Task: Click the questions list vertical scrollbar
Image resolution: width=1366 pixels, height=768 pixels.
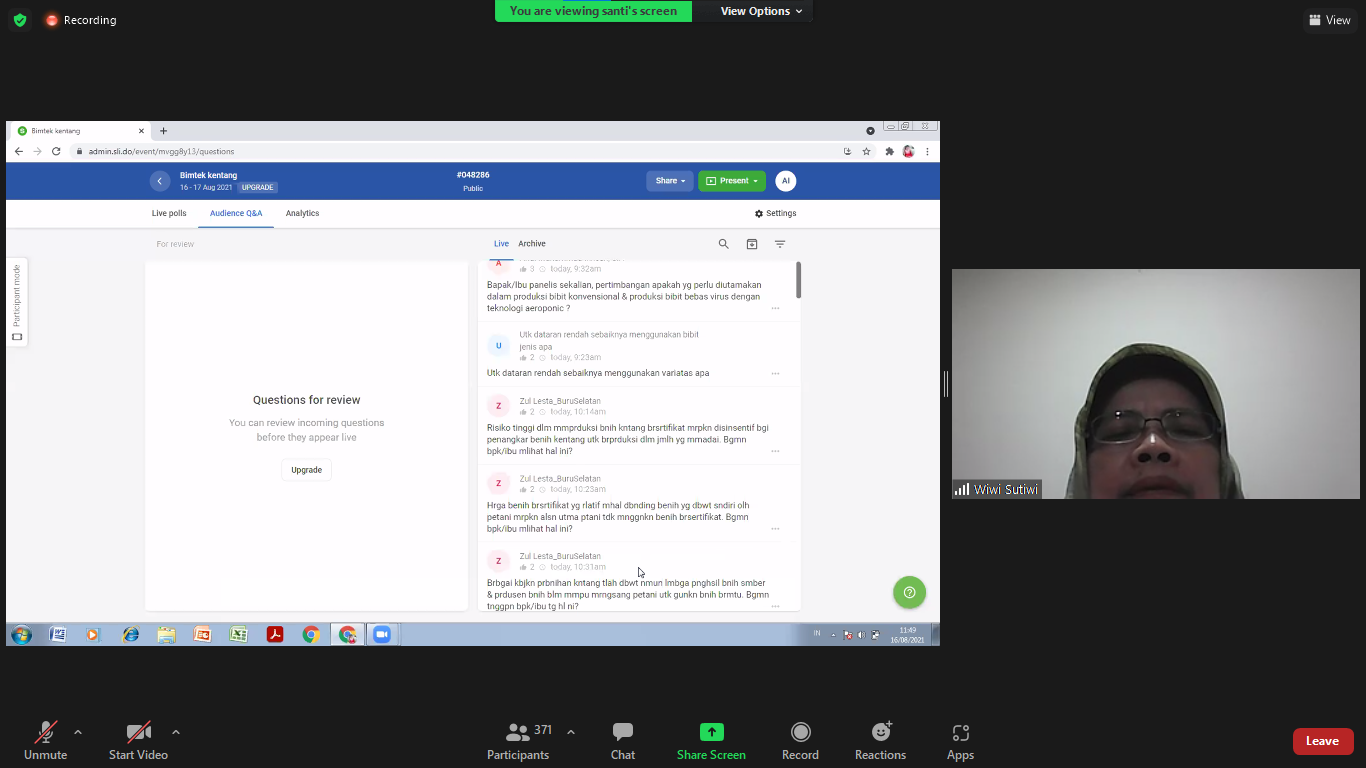Action: [x=798, y=280]
